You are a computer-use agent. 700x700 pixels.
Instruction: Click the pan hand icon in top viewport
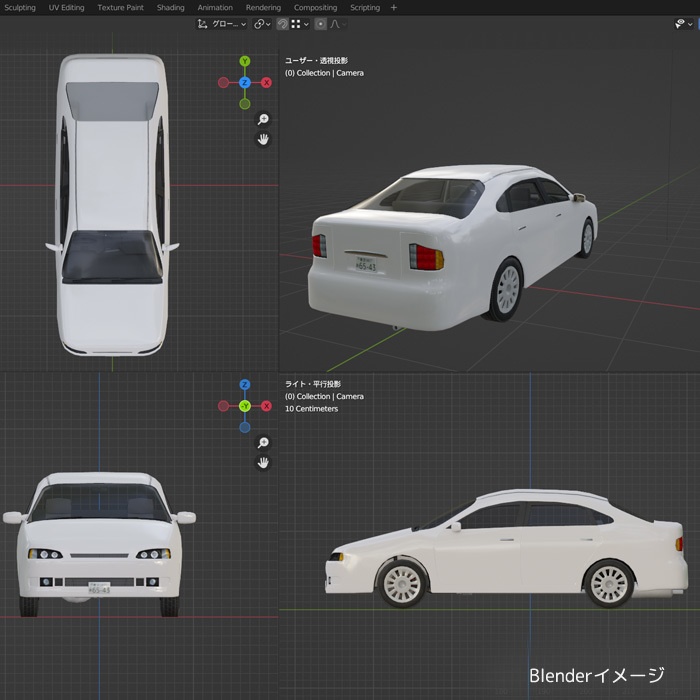[x=264, y=140]
